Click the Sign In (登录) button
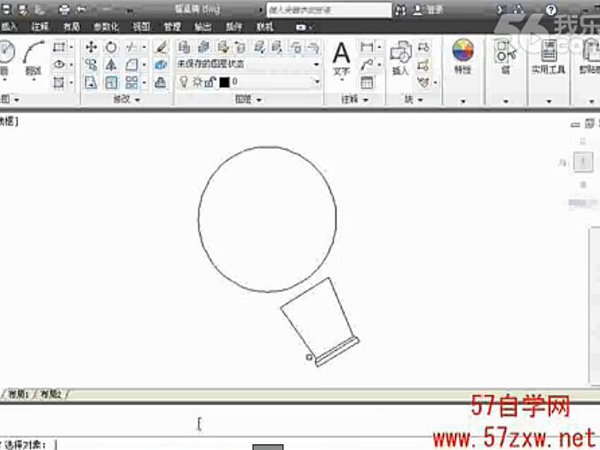This screenshot has height=450, width=600. click(436, 9)
